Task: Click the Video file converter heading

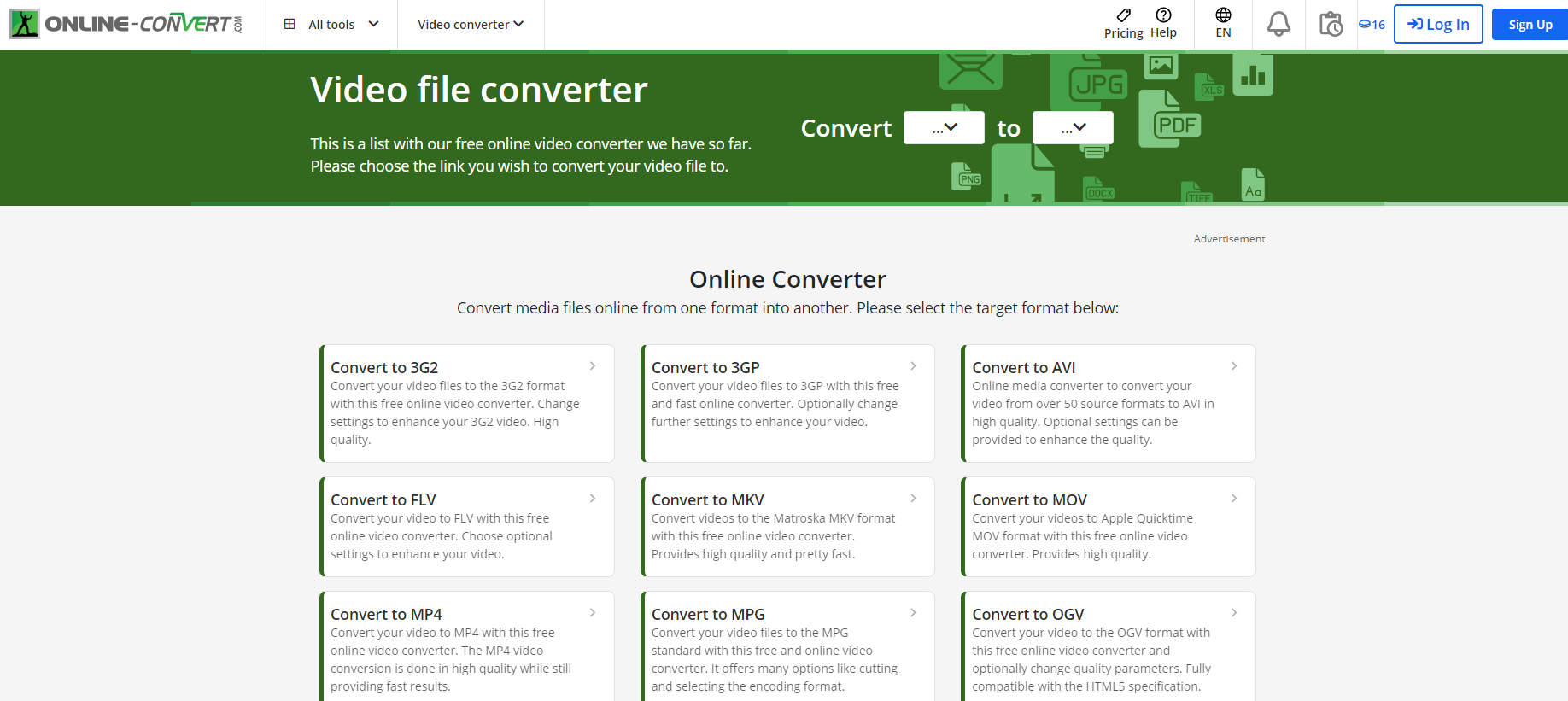Action: (479, 90)
